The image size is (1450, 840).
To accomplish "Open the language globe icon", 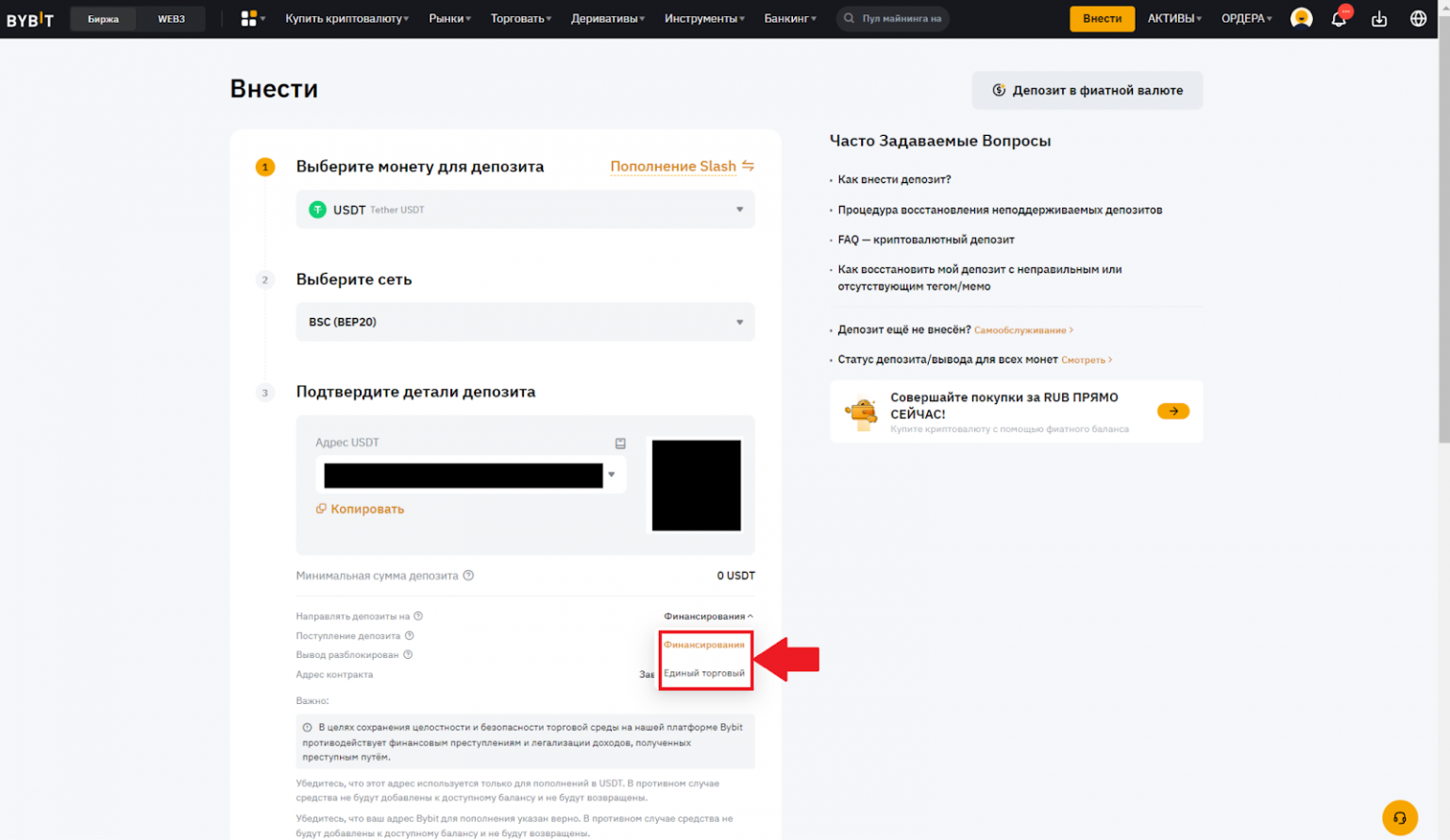I will 1418,18.
